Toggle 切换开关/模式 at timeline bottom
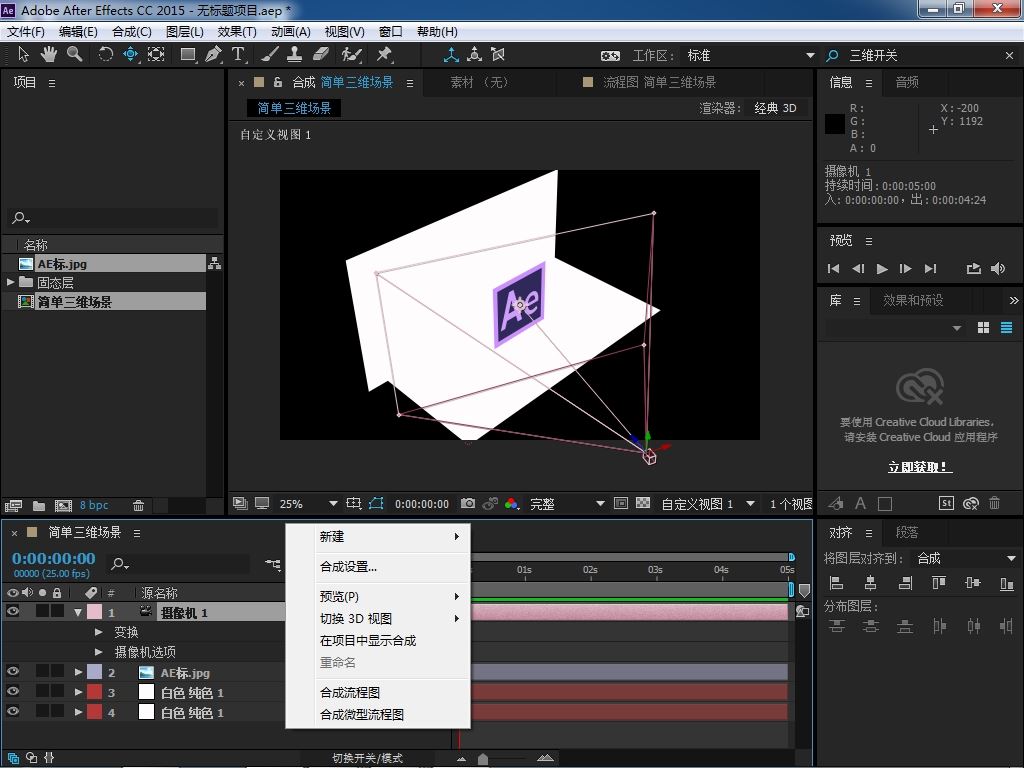The image size is (1024, 768). pos(368,758)
